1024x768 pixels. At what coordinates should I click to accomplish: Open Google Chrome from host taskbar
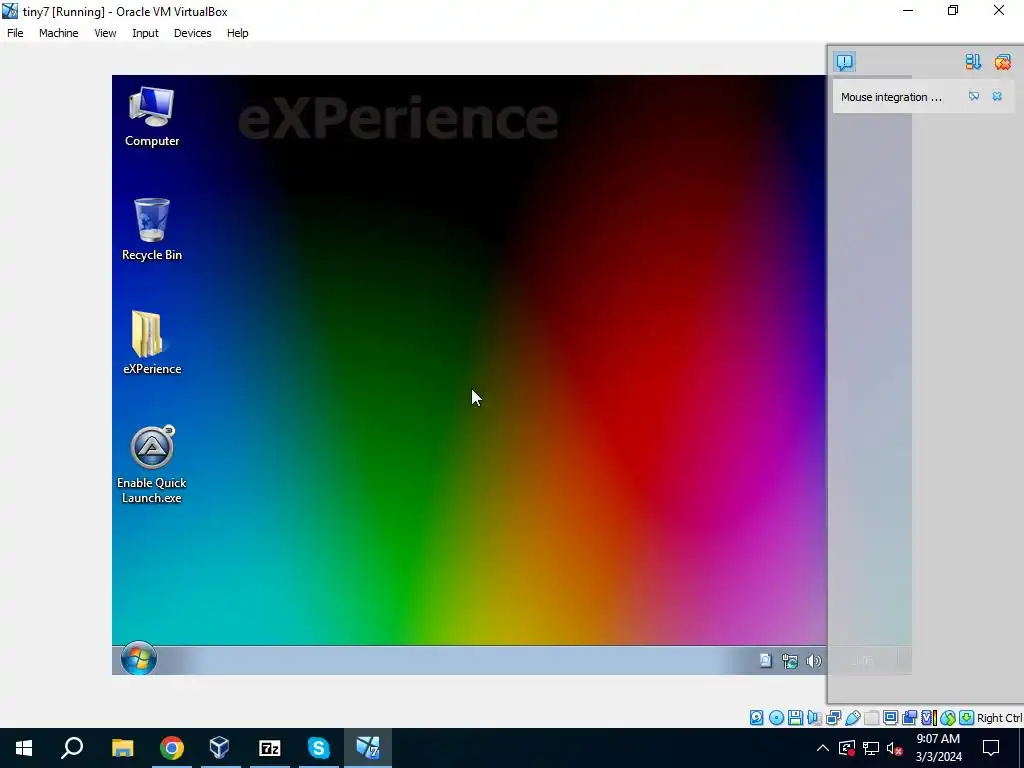click(x=172, y=748)
